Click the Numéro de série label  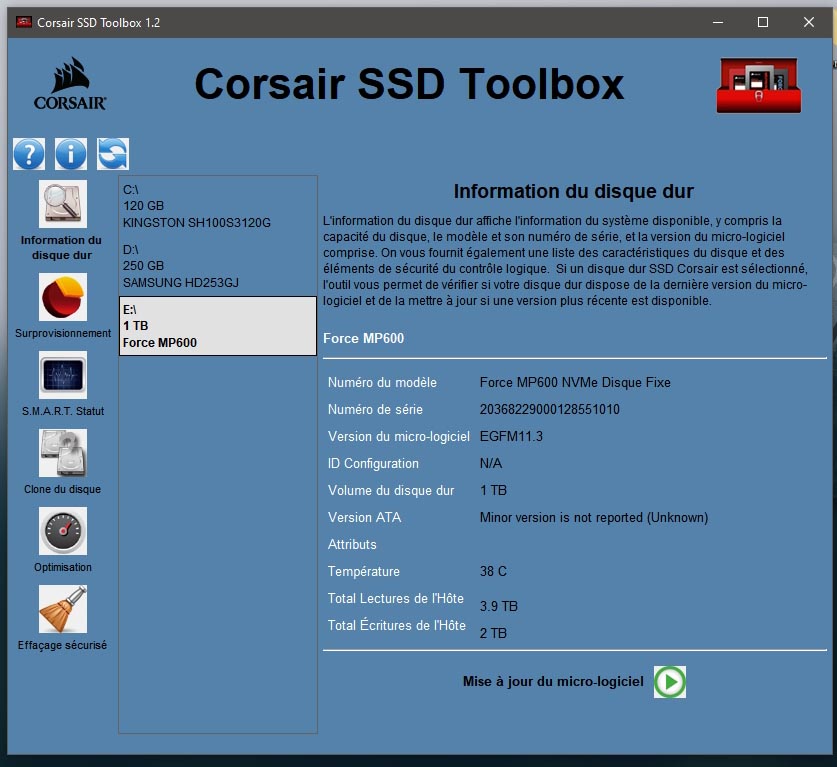[375, 409]
